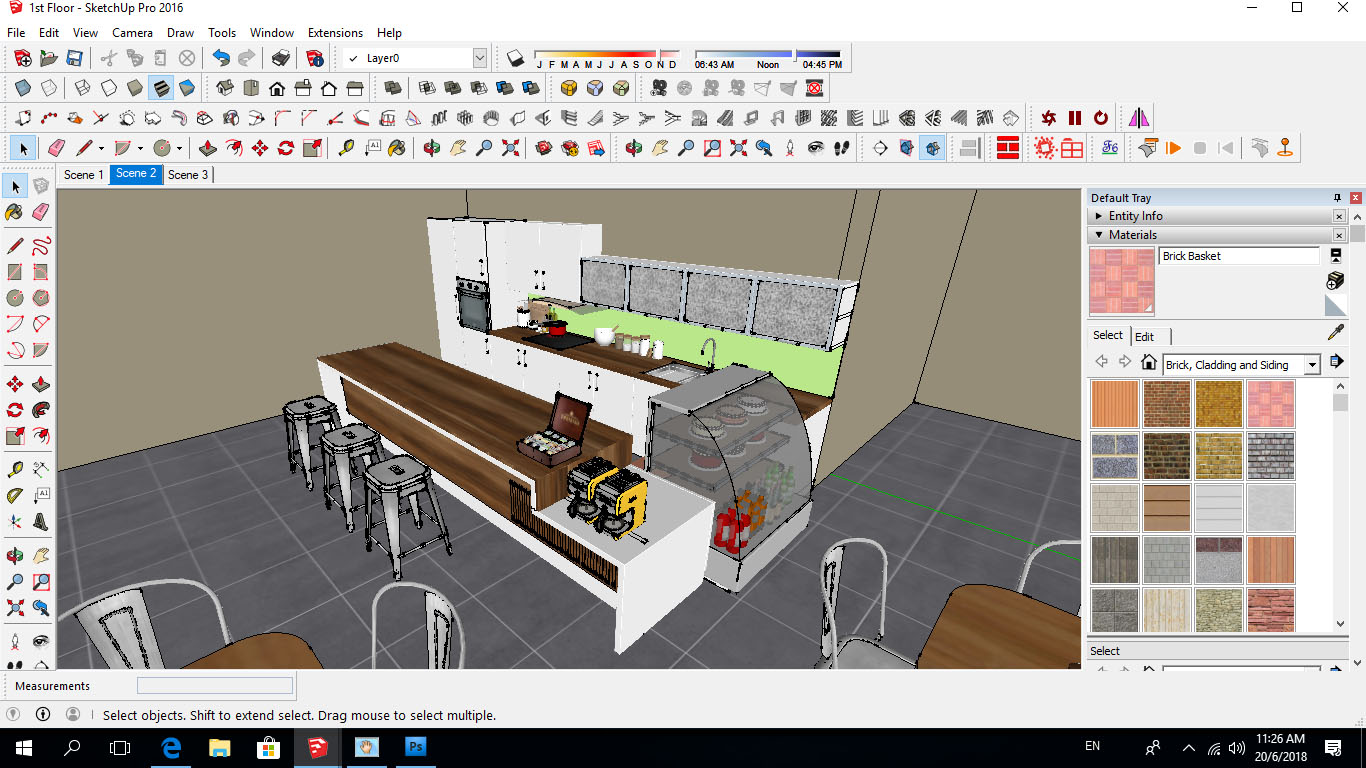Screen dimensions: 1366x768
Task: Enable Shaded With Textures style
Action: (161, 88)
